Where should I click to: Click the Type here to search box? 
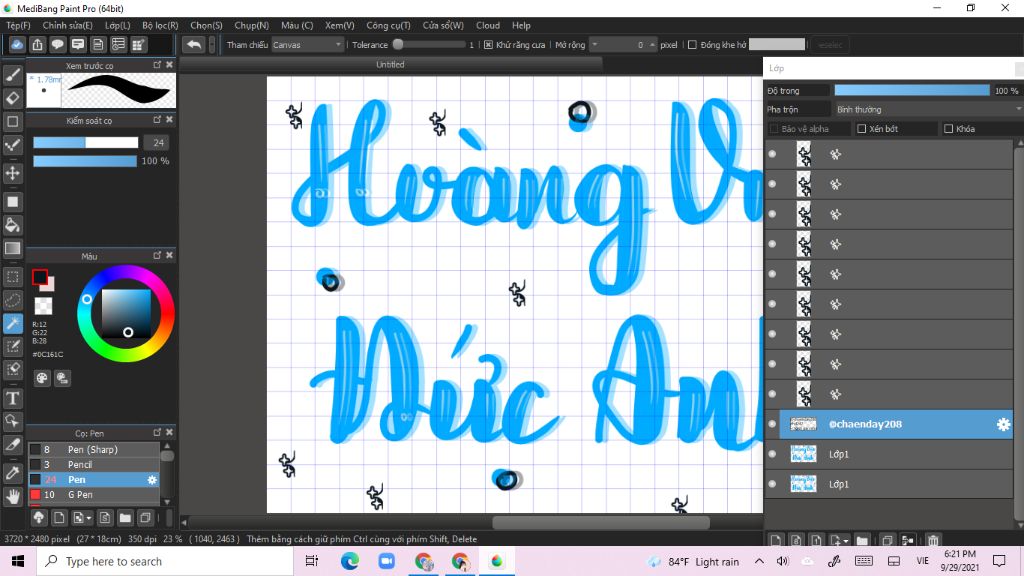point(165,561)
